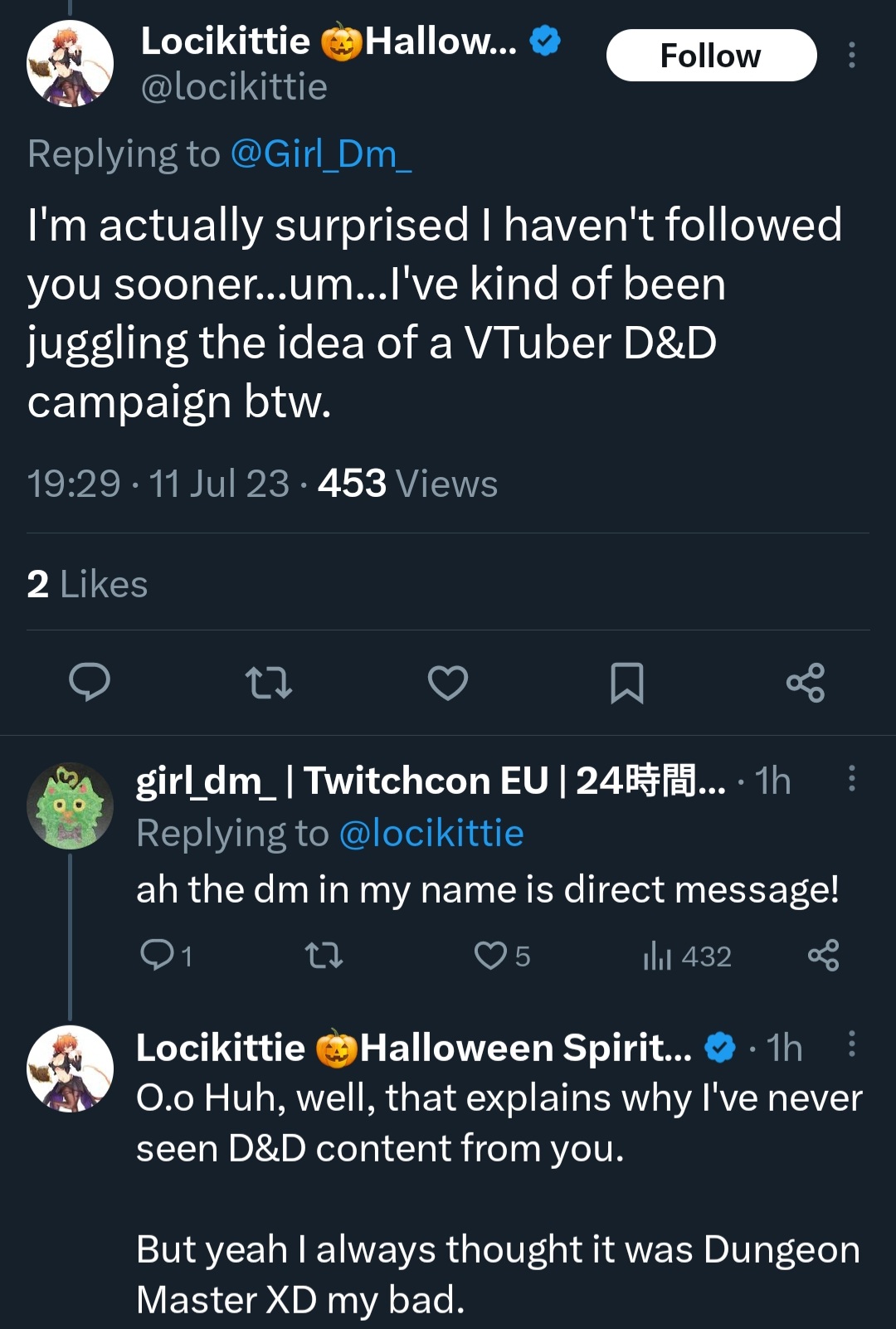This screenshot has height=1329, width=896.
Task: Open the @Girl_Dm_ mention link
Action: click(321, 154)
